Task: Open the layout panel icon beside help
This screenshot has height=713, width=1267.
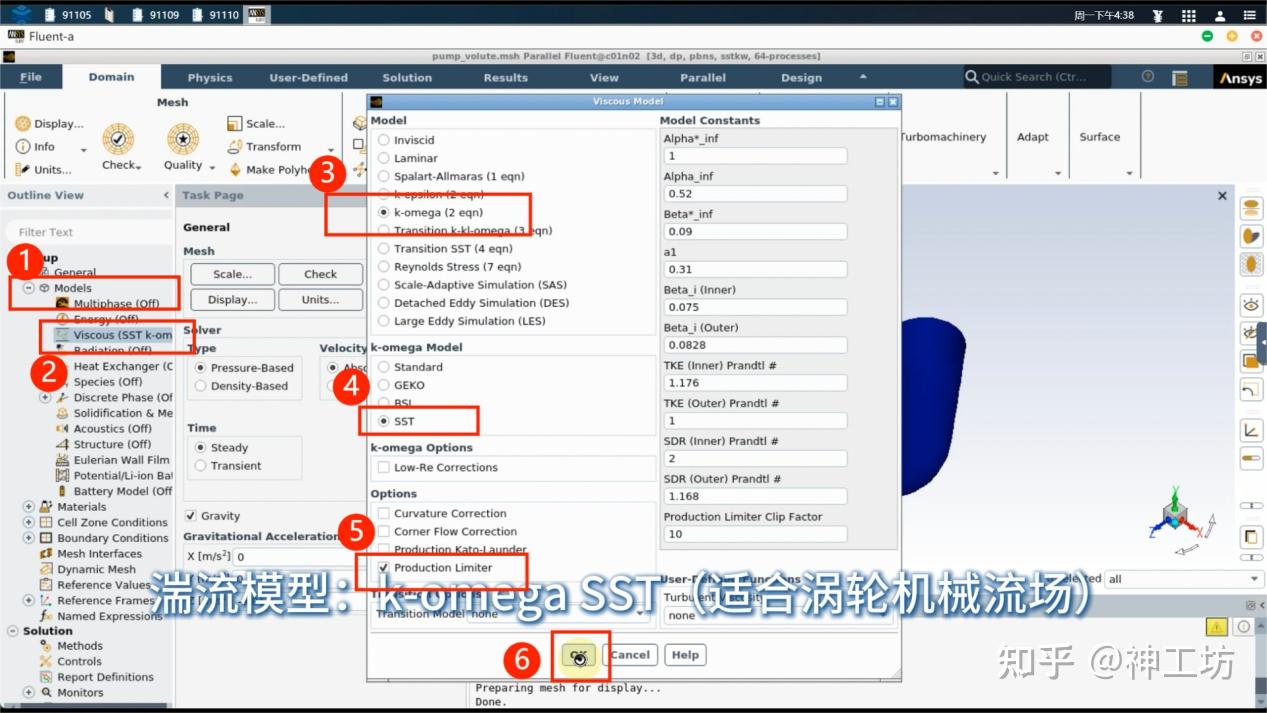Action: (1180, 77)
